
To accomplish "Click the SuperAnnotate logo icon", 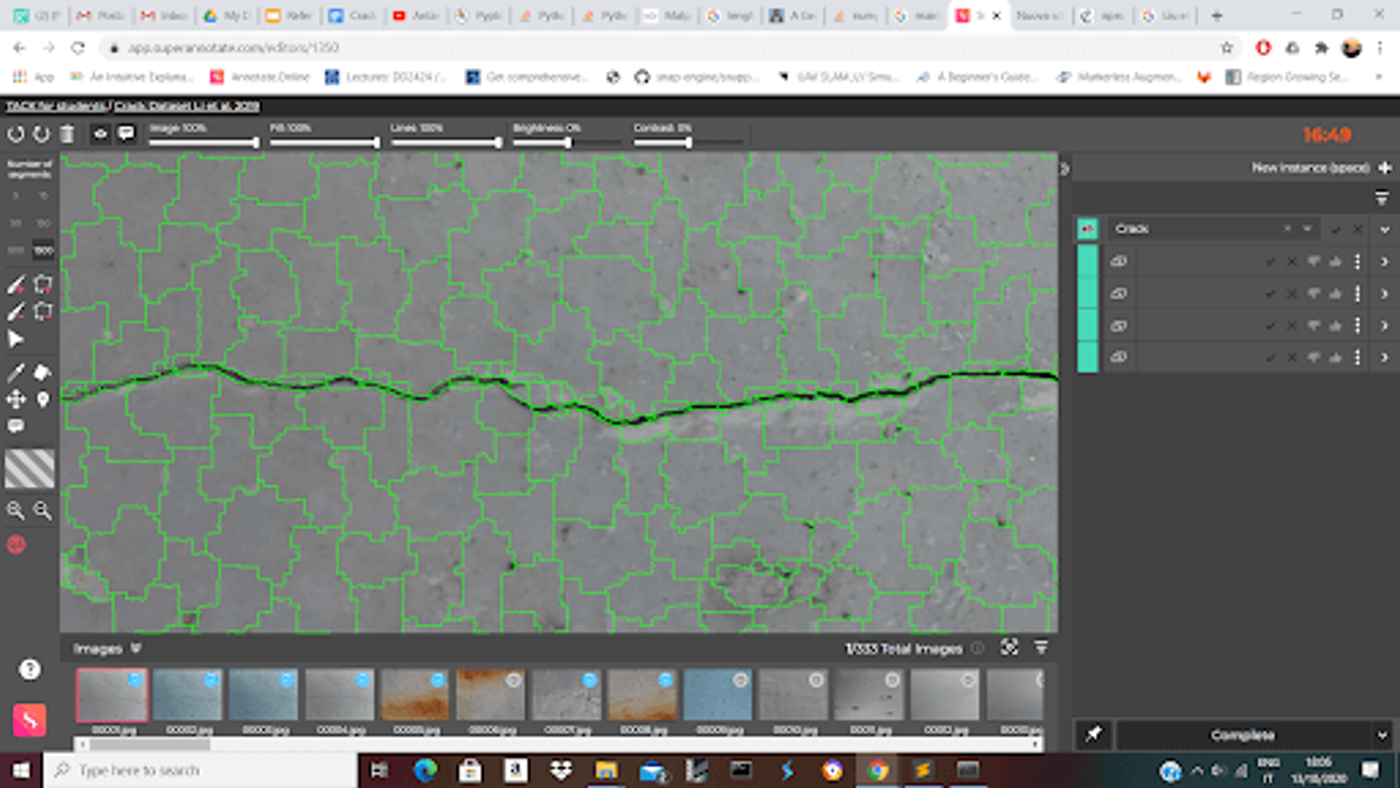I will [x=30, y=720].
